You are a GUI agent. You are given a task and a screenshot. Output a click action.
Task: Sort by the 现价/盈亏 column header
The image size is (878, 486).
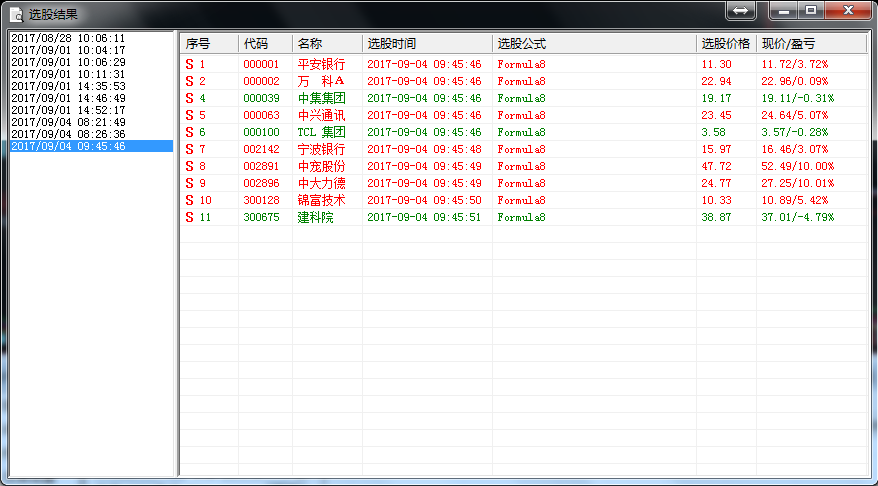click(812, 44)
